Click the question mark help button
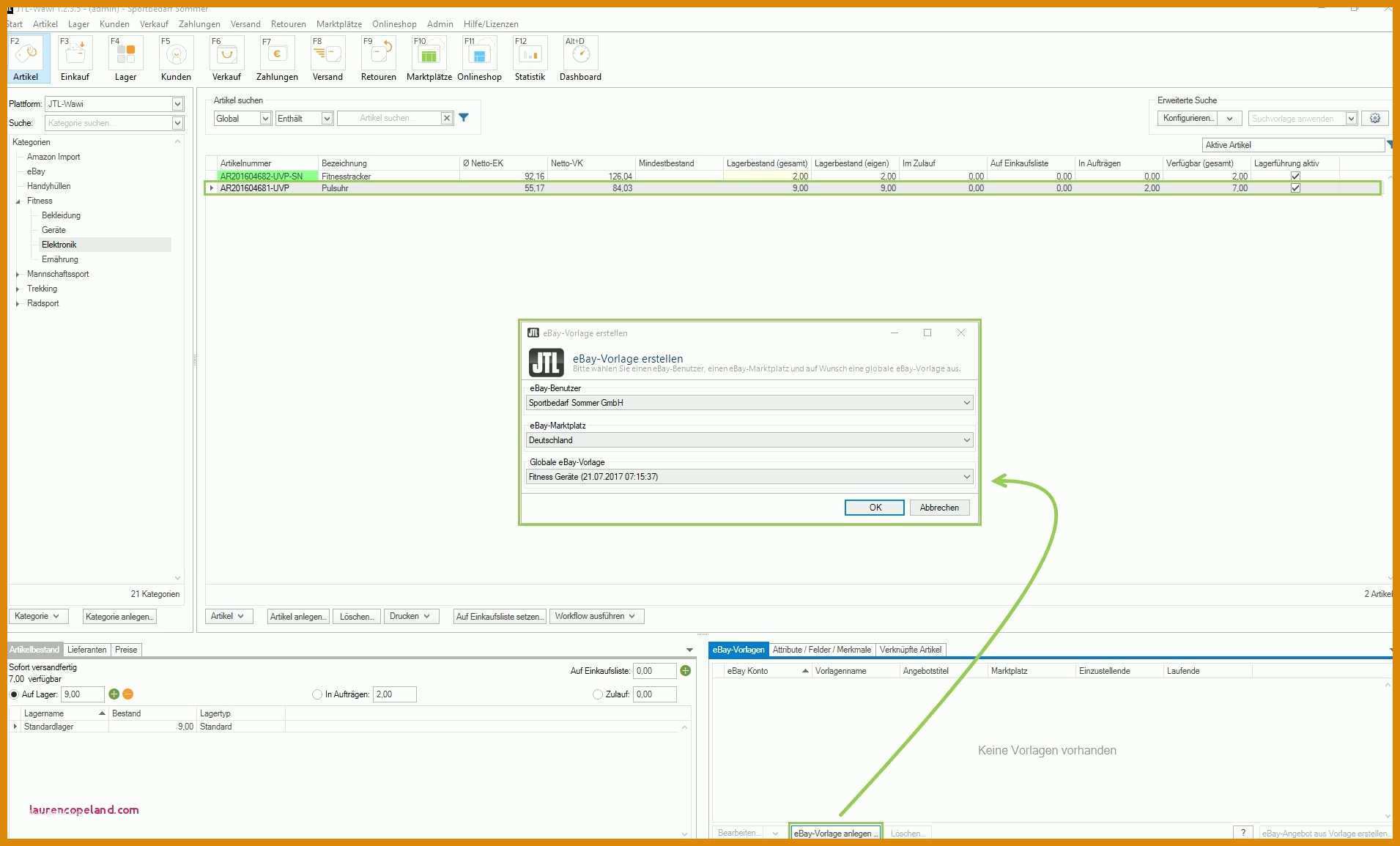Image resolution: width=1400 pixels, height=846 pixels. tap(1243, 833)
